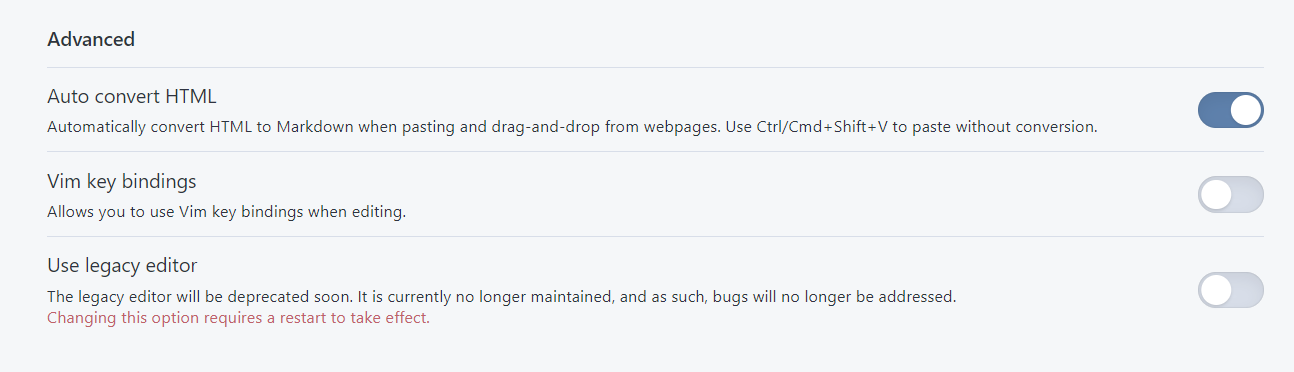Turn on the Use legacy editor switch

click(x=1231, y=290)
